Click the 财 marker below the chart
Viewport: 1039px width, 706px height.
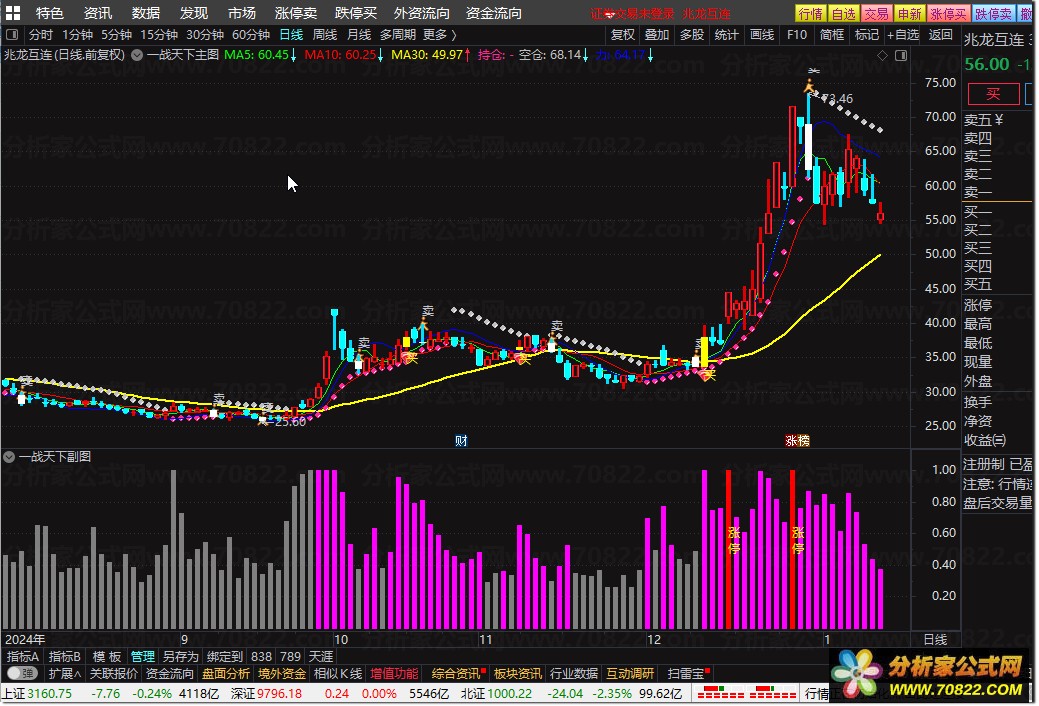pos(461,441)
